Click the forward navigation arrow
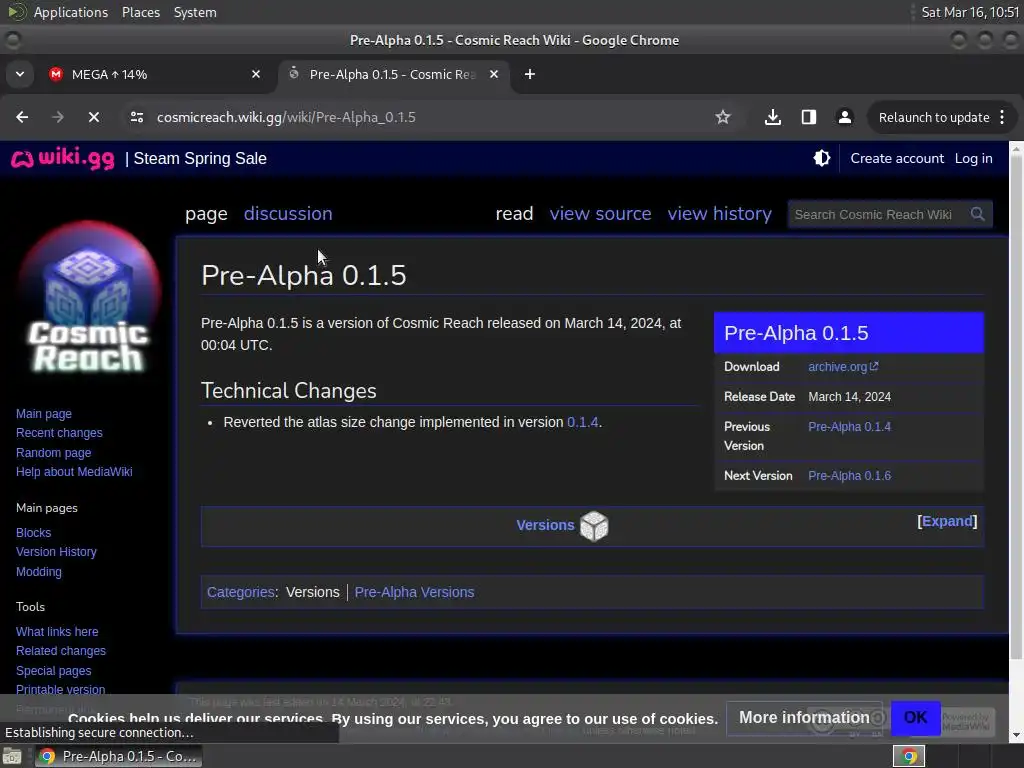 click(58, 117)
